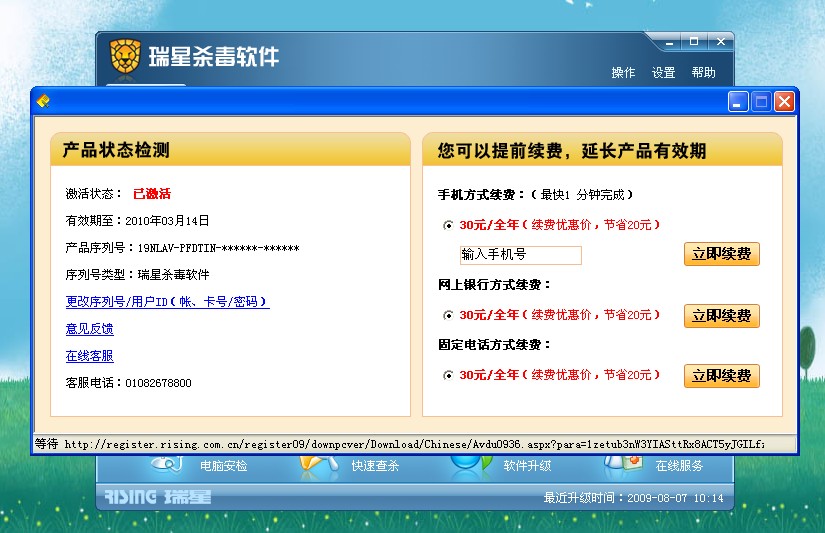Viewport: 825px width, 533px height.
Task: Select radio button under 网上银行方式续费
Action: tap(448, 315)
